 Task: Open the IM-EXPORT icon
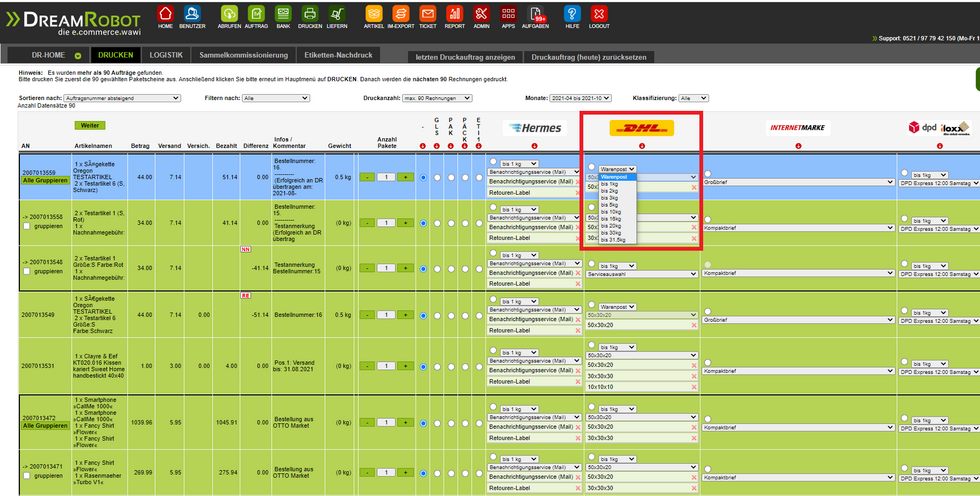401,13
